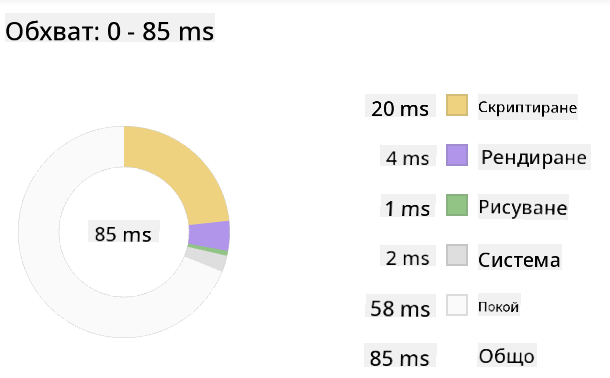
Task: Click the 4 ms rendering value
Action: [x=408, y=156]
